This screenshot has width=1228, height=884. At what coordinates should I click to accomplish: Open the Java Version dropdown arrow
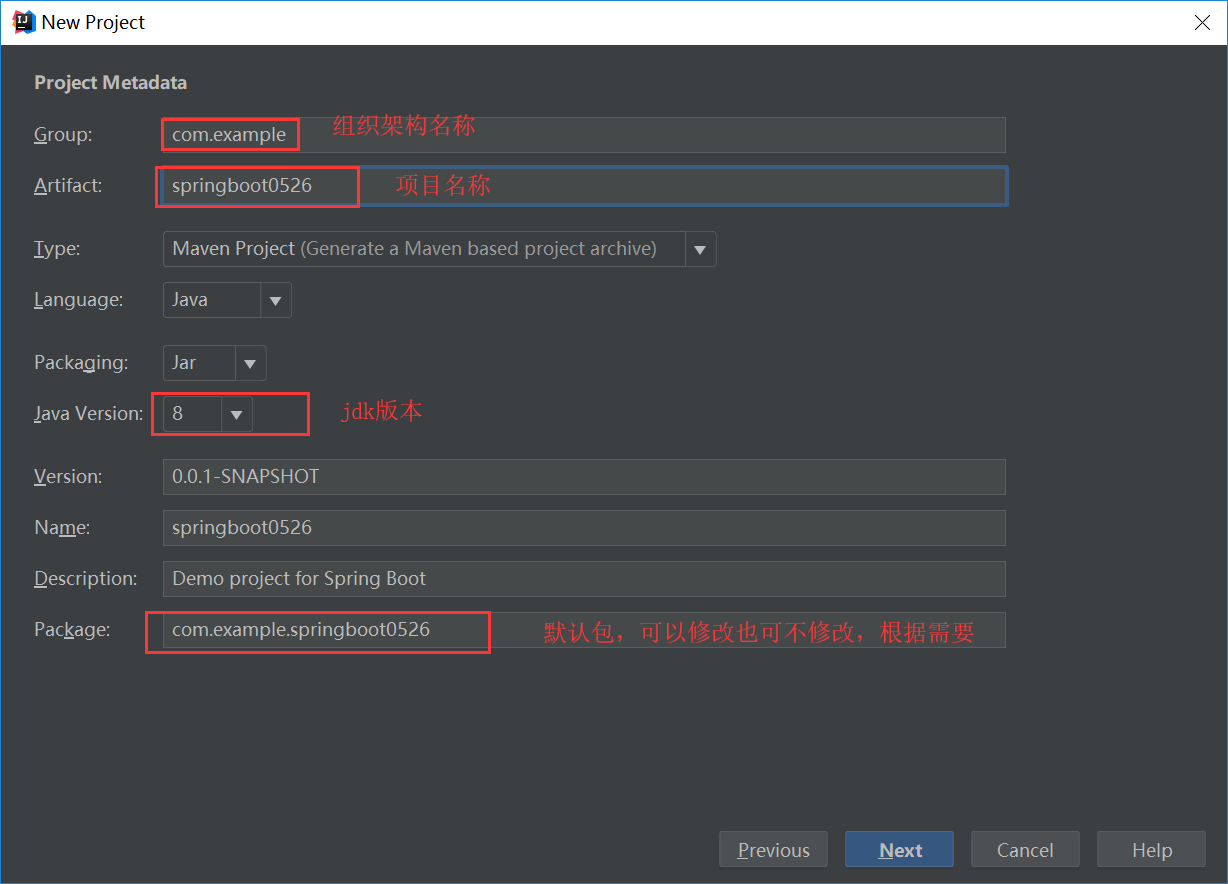[x=237, y=414]
